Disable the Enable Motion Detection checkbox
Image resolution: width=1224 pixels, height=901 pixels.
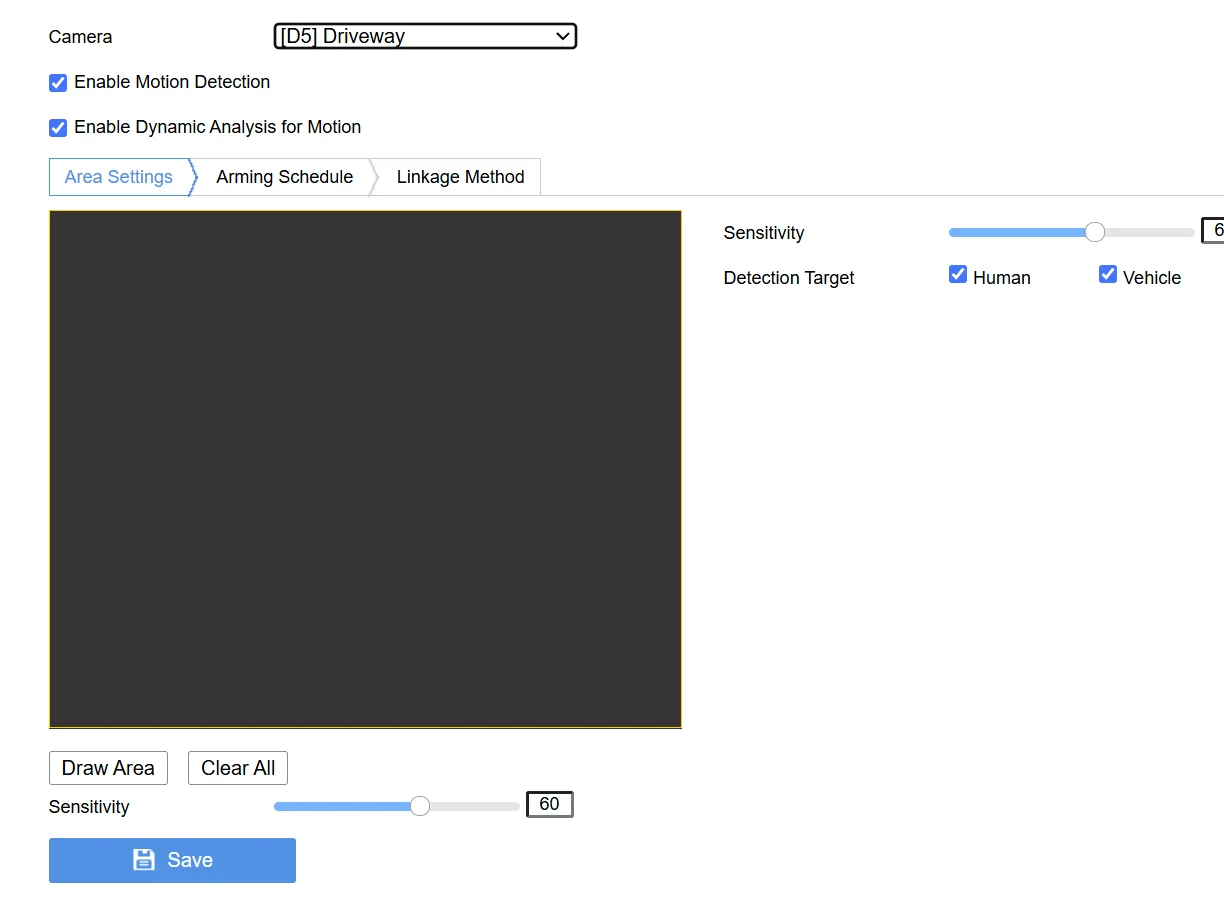click(58, 83)
